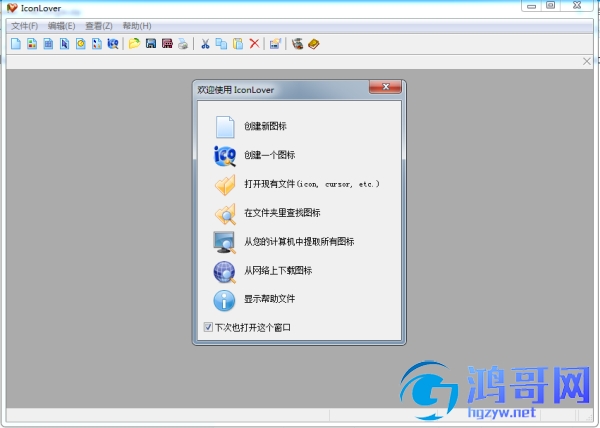The width and height of the screenshot is (600, 428).
Task: Delete using the red X toolbar icon
Action: (254, 44)
